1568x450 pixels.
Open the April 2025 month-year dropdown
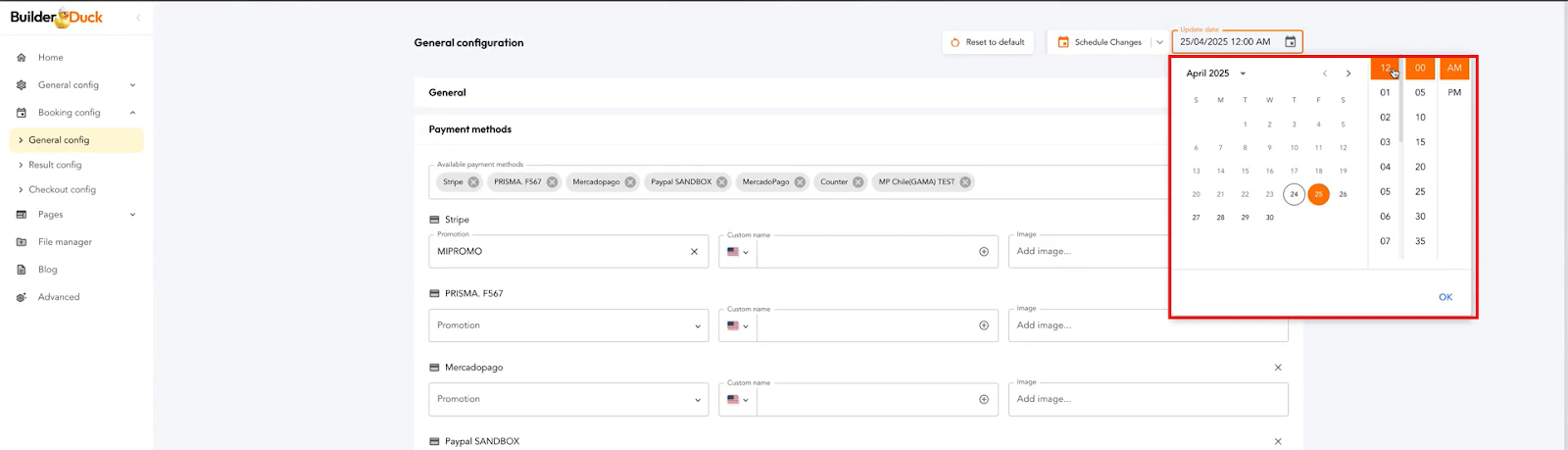pos(1216,74)
